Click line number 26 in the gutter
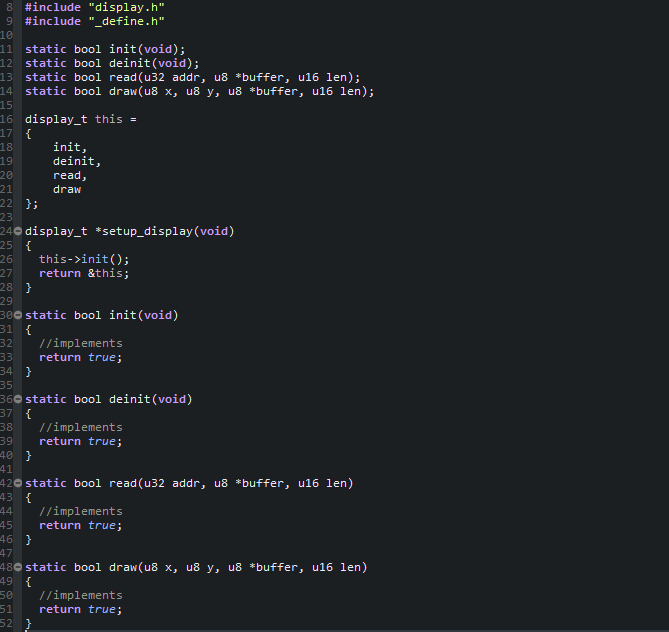669x632 pixels. 6,259
